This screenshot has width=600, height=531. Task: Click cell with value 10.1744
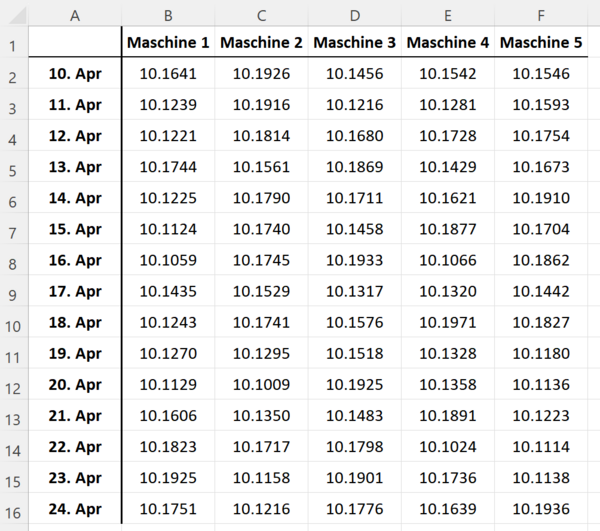tap(168, 166)
